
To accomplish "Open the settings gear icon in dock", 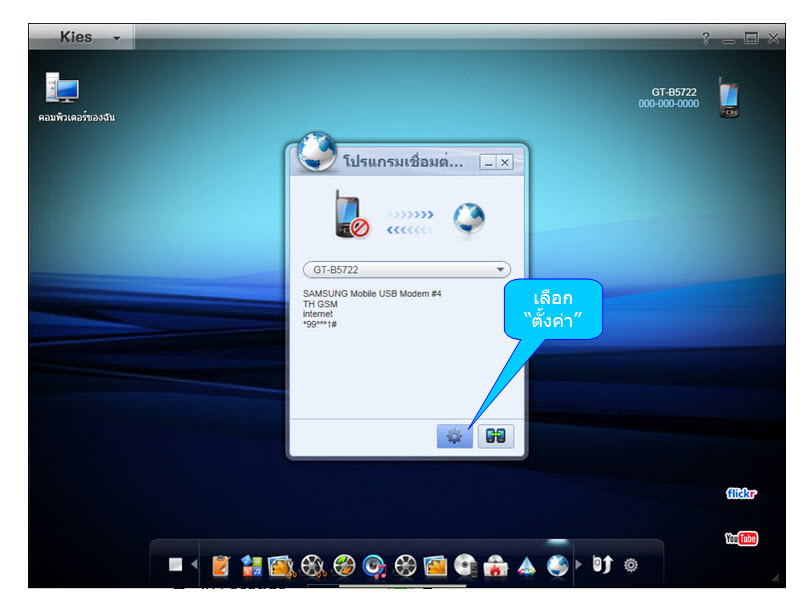I will click(x=631, y=565).
